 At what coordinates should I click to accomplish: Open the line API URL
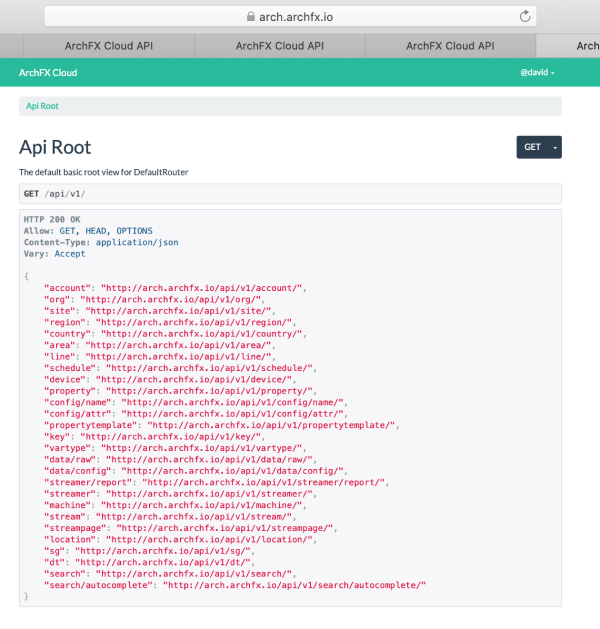pyautogui.click(x=178, y=357)
